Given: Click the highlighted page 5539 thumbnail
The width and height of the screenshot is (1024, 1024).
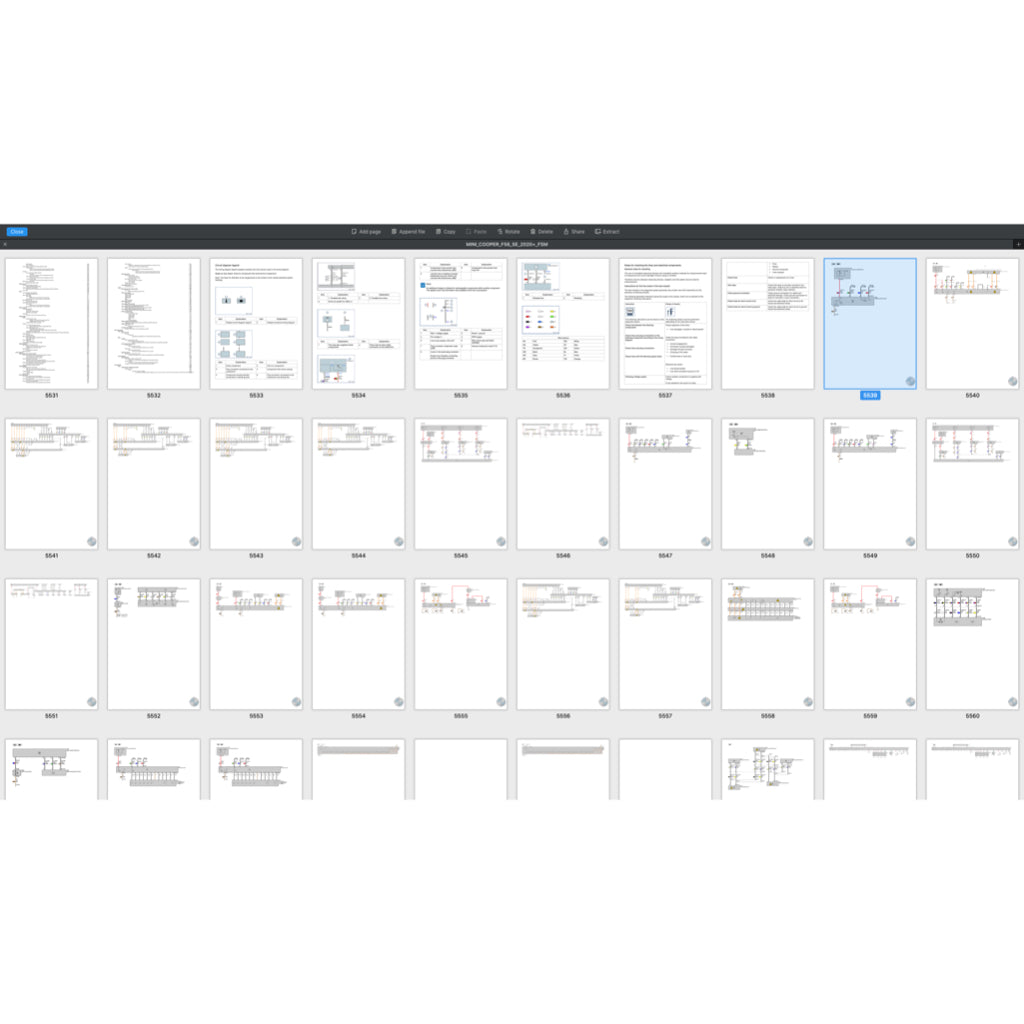Looking at the screenshot, I should pyautogui.click(x=870, y=324).
